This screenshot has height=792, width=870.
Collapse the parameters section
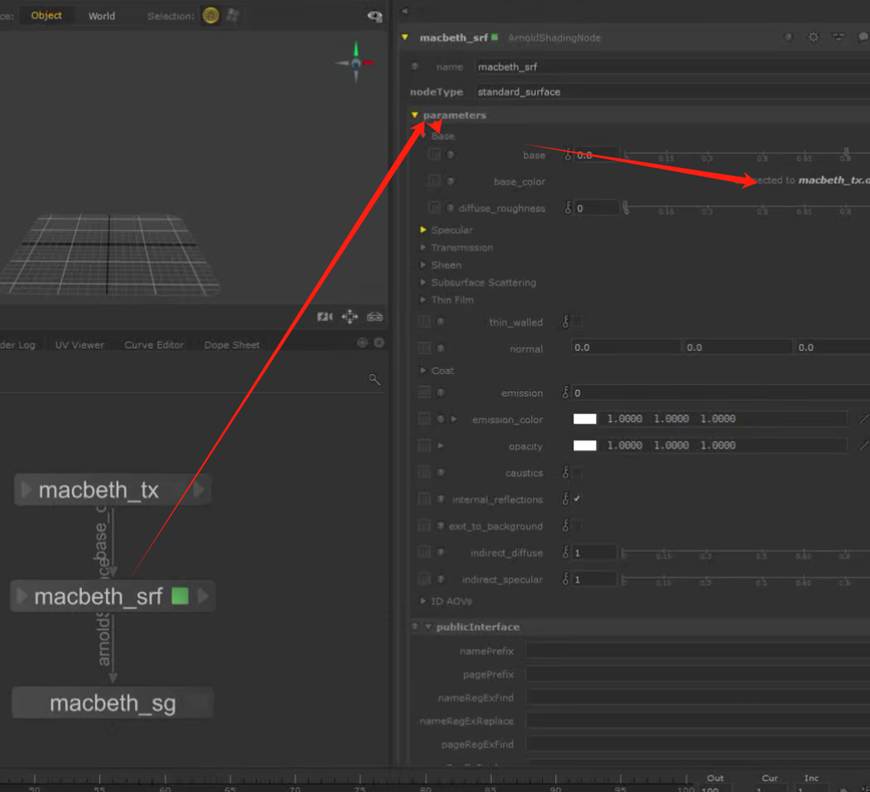coord(414,115)
